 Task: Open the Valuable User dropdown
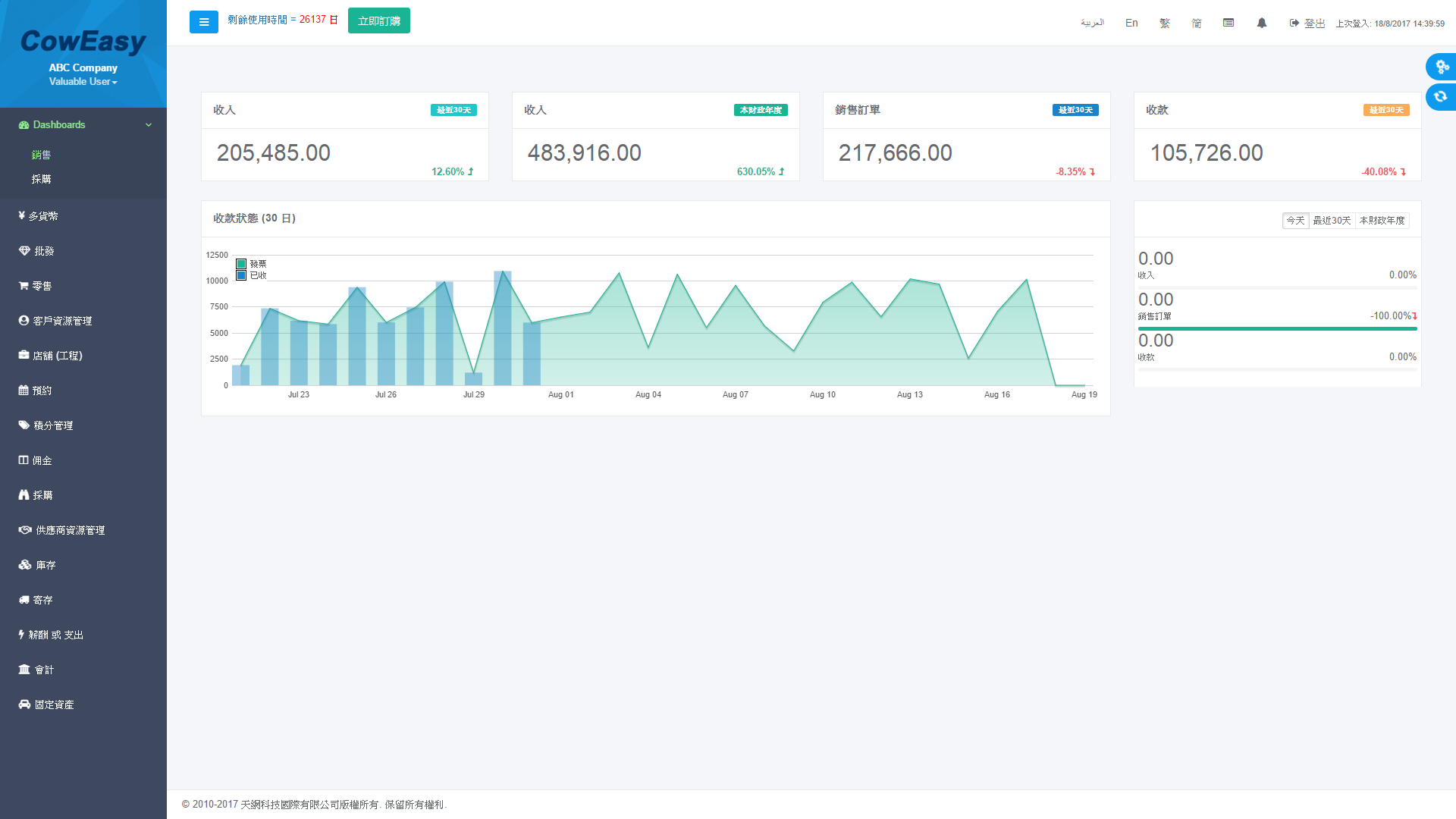(83, 82)
